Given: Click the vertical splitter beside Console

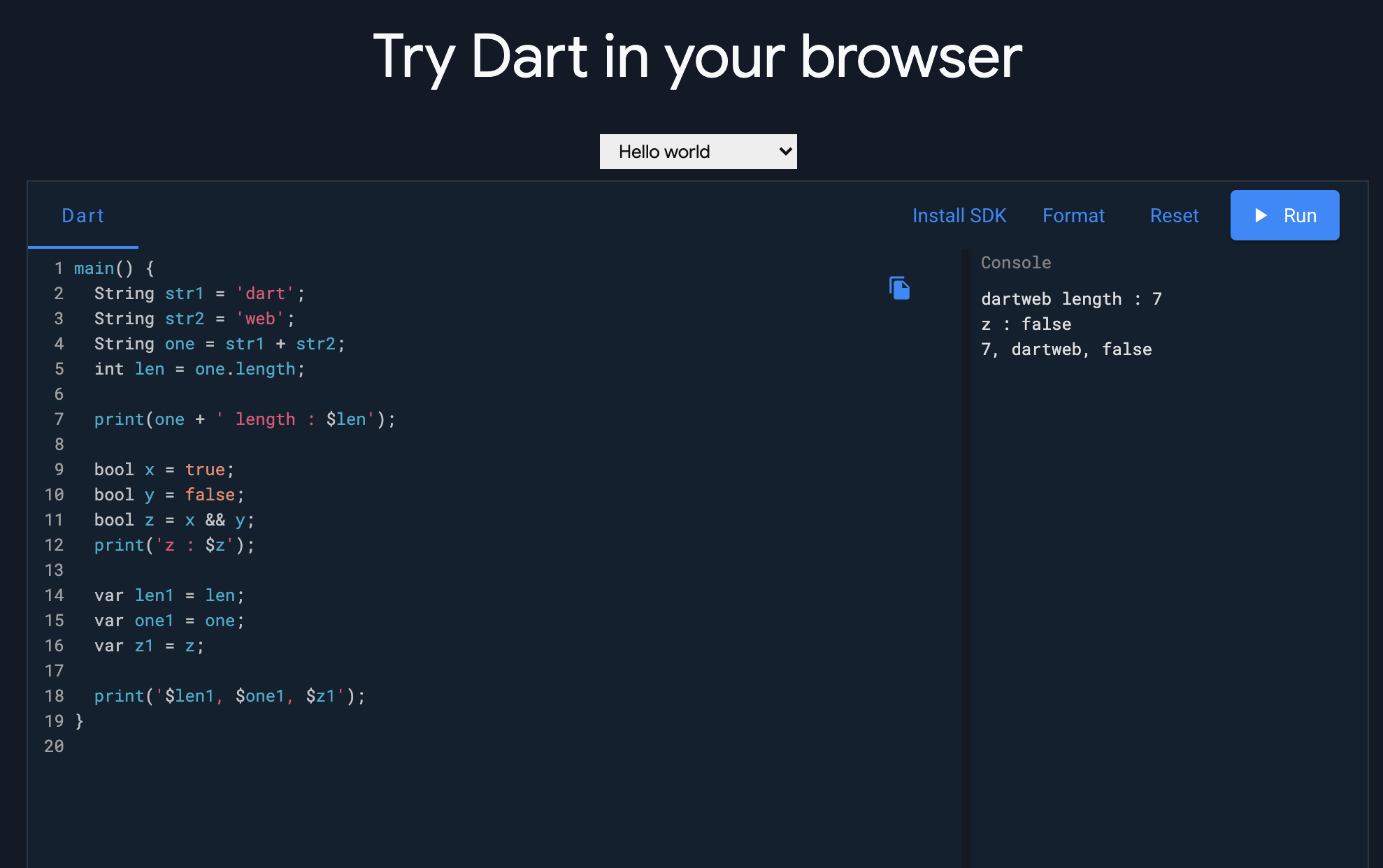Looking at the screenshot, I should [x=966, y=558].
